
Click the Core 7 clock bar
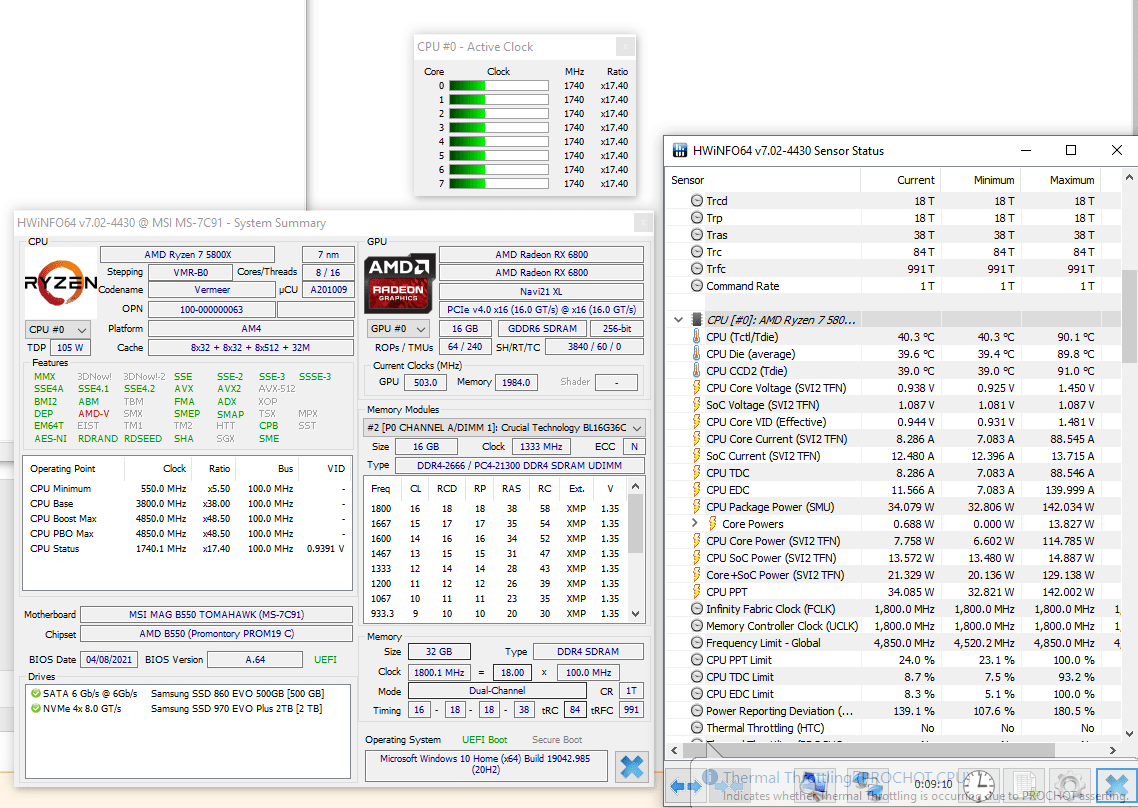click(499, 184)
